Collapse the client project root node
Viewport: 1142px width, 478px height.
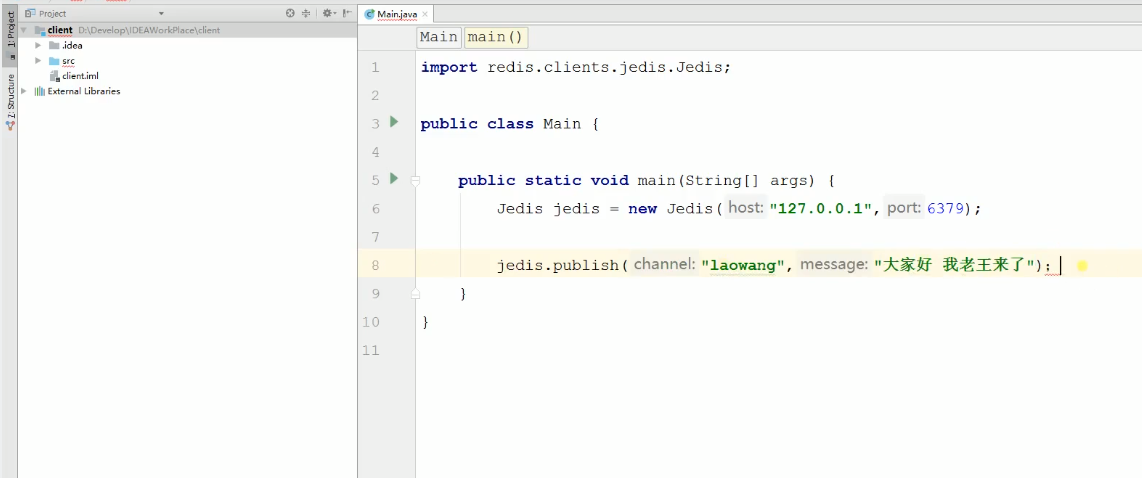tap(24, 31)
